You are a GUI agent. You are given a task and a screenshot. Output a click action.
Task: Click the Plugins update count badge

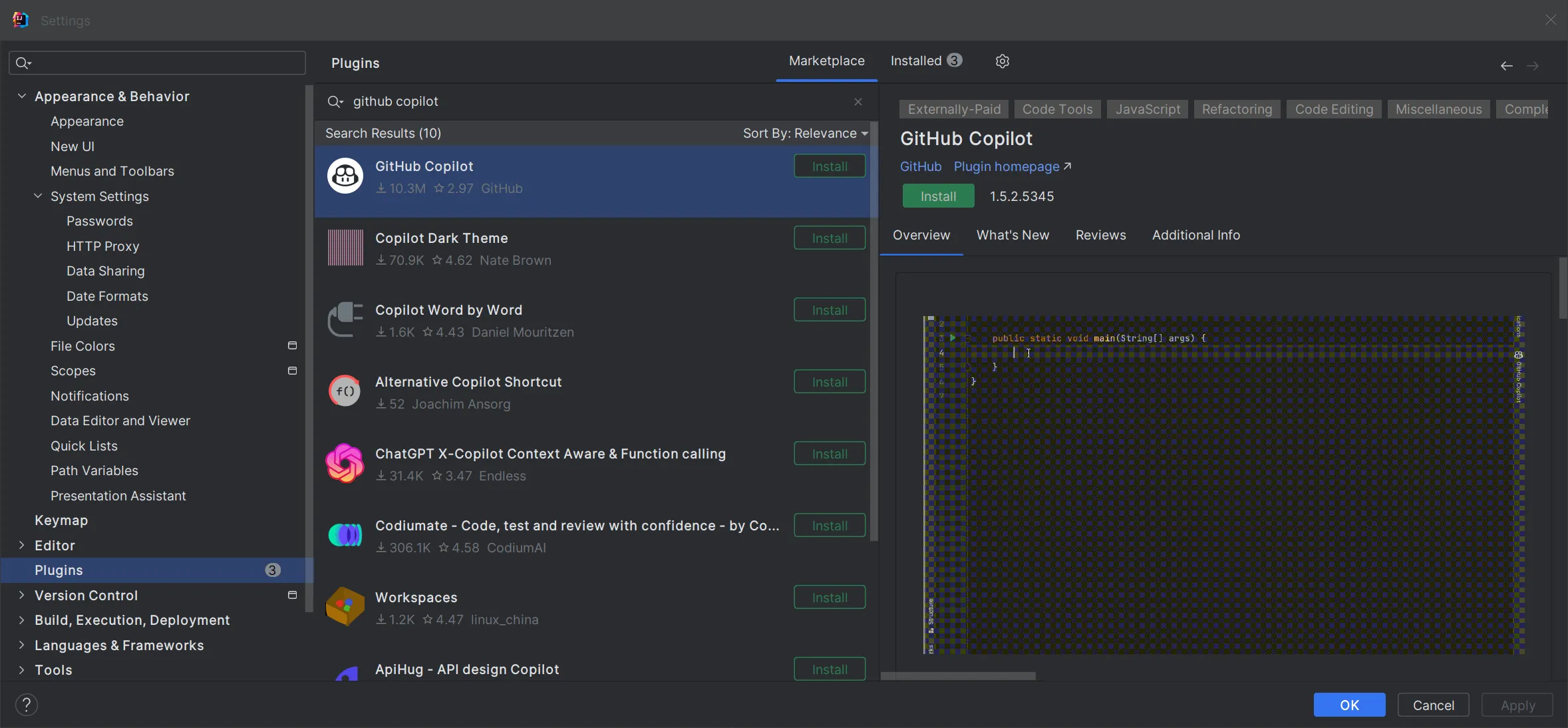(272, 570)
